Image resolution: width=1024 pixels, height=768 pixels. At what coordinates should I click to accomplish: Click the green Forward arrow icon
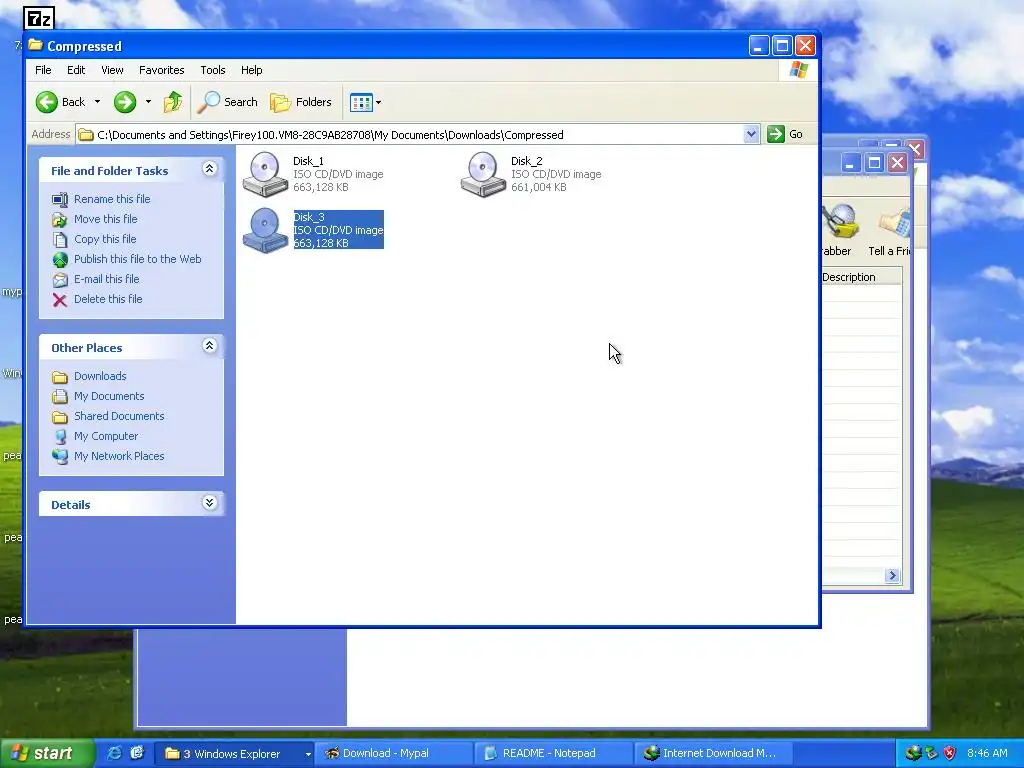[x=125, y=102]
